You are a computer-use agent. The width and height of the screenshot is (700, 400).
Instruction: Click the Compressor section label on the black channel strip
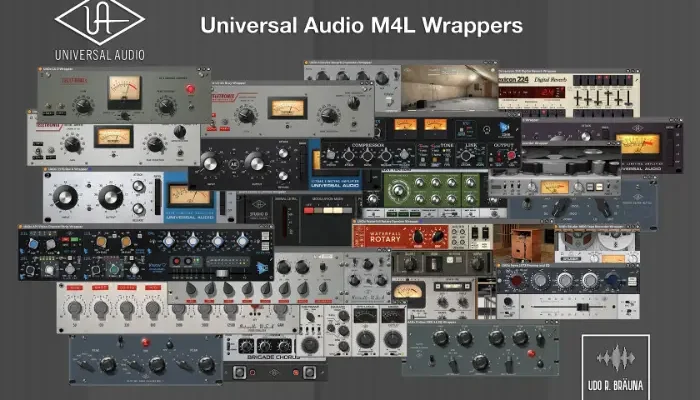367,146
